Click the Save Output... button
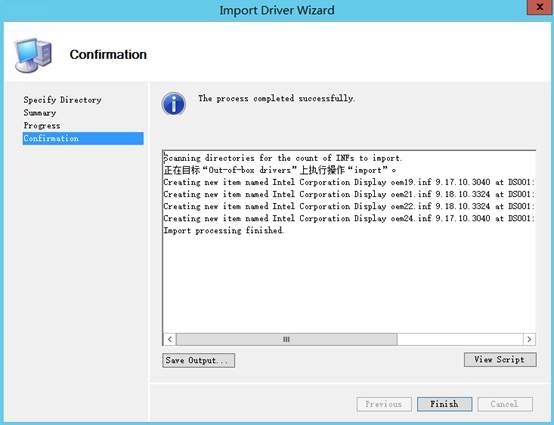The image size is (554, 425). [198, 360]
